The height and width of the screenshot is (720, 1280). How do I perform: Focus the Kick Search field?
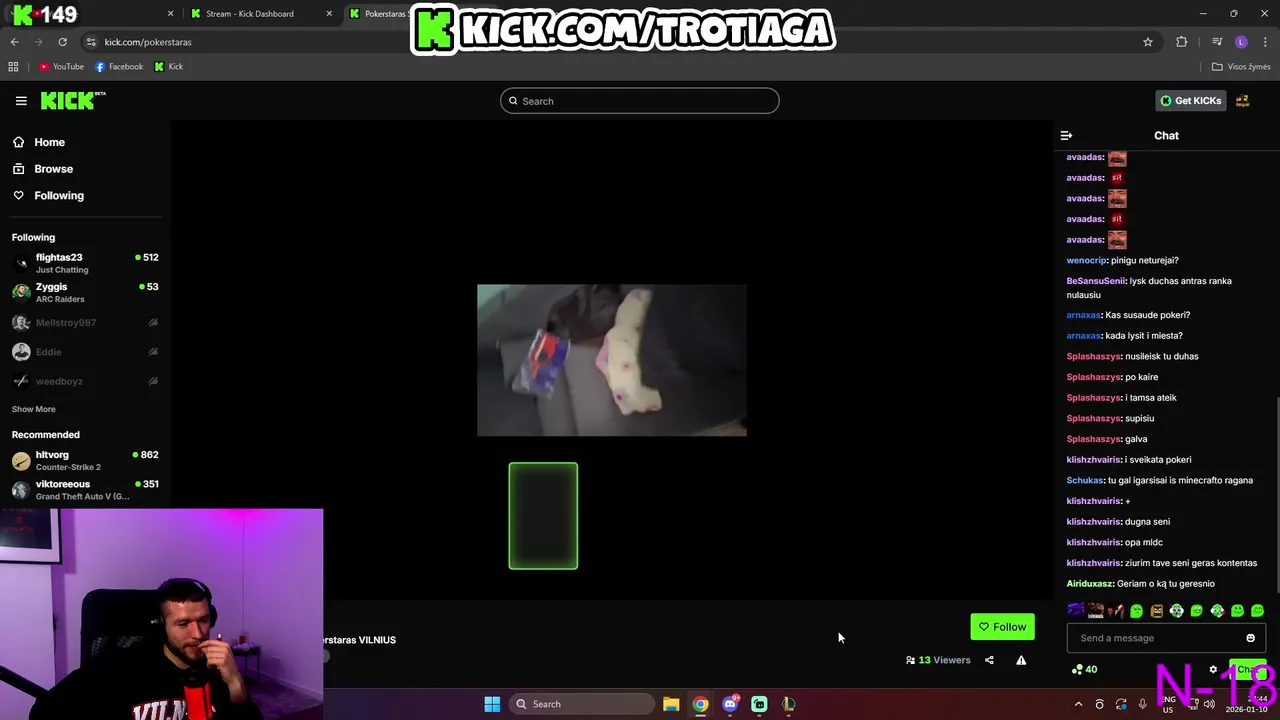point(640,101)
